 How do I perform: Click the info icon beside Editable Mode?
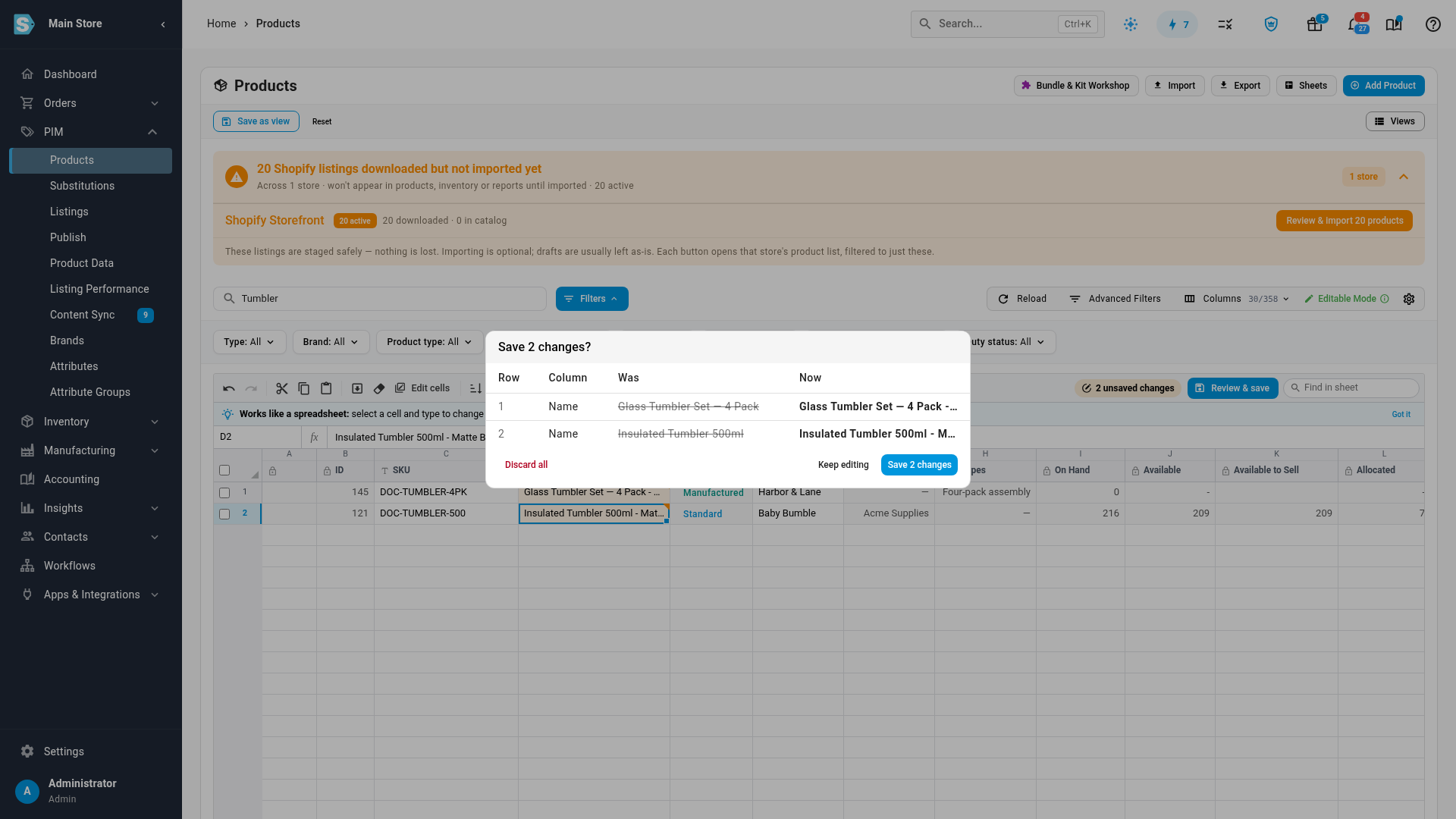click(x=1385, y=299)
